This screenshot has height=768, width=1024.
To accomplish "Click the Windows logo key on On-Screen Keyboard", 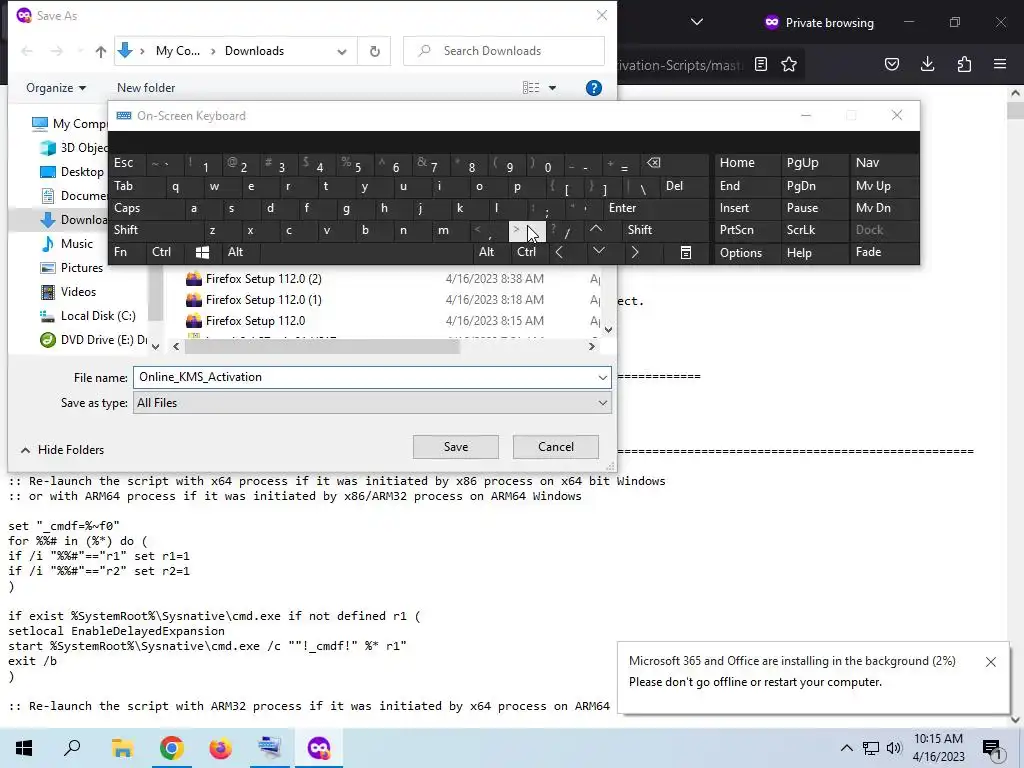I will 202,252.
